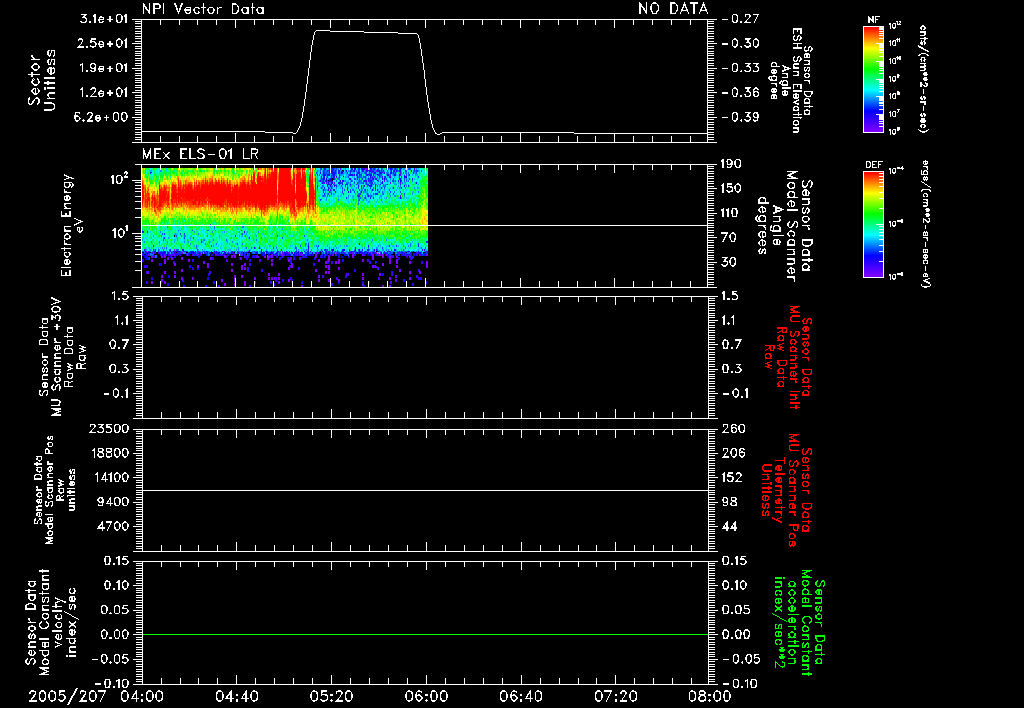Click the '2.5e+01' sector tick label
Viewport: 1024px width, 708px height.
(104, 43)
